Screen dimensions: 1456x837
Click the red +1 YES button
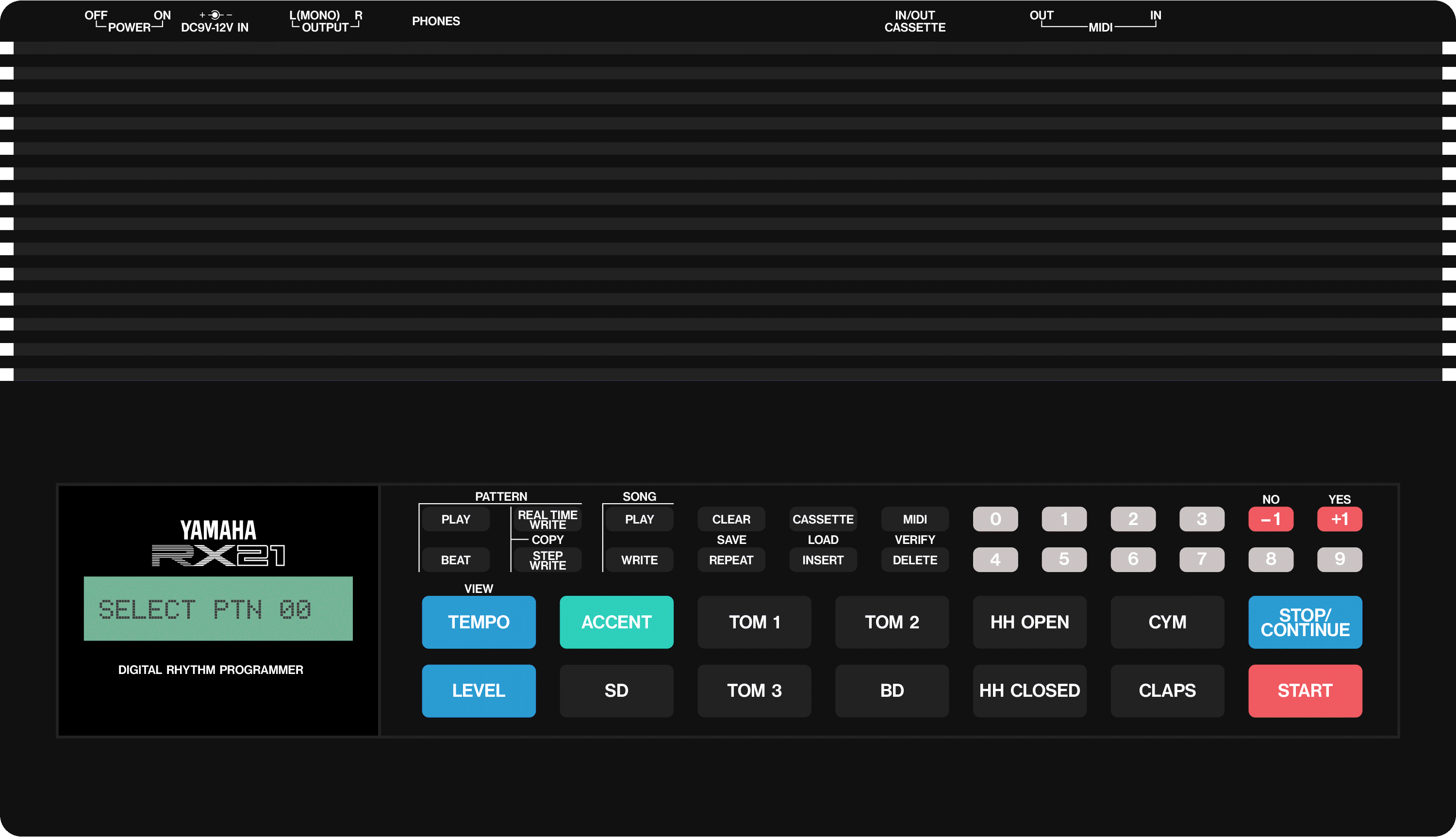[x=1340, y=519]
